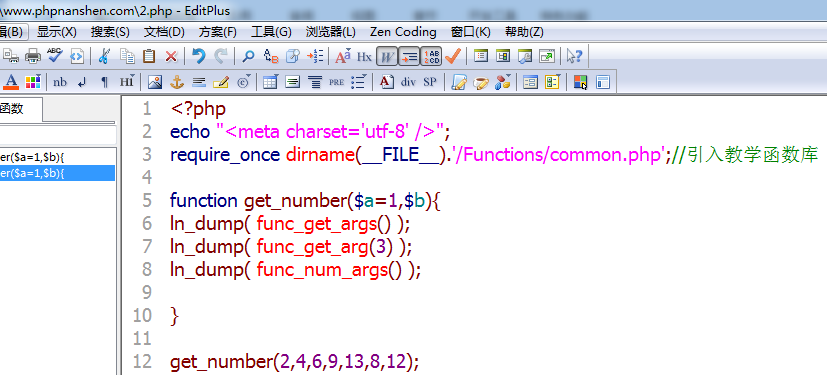Insert a PRE tag
The image size is (827, 375).
pyautogui.click(x=336, y=82)
